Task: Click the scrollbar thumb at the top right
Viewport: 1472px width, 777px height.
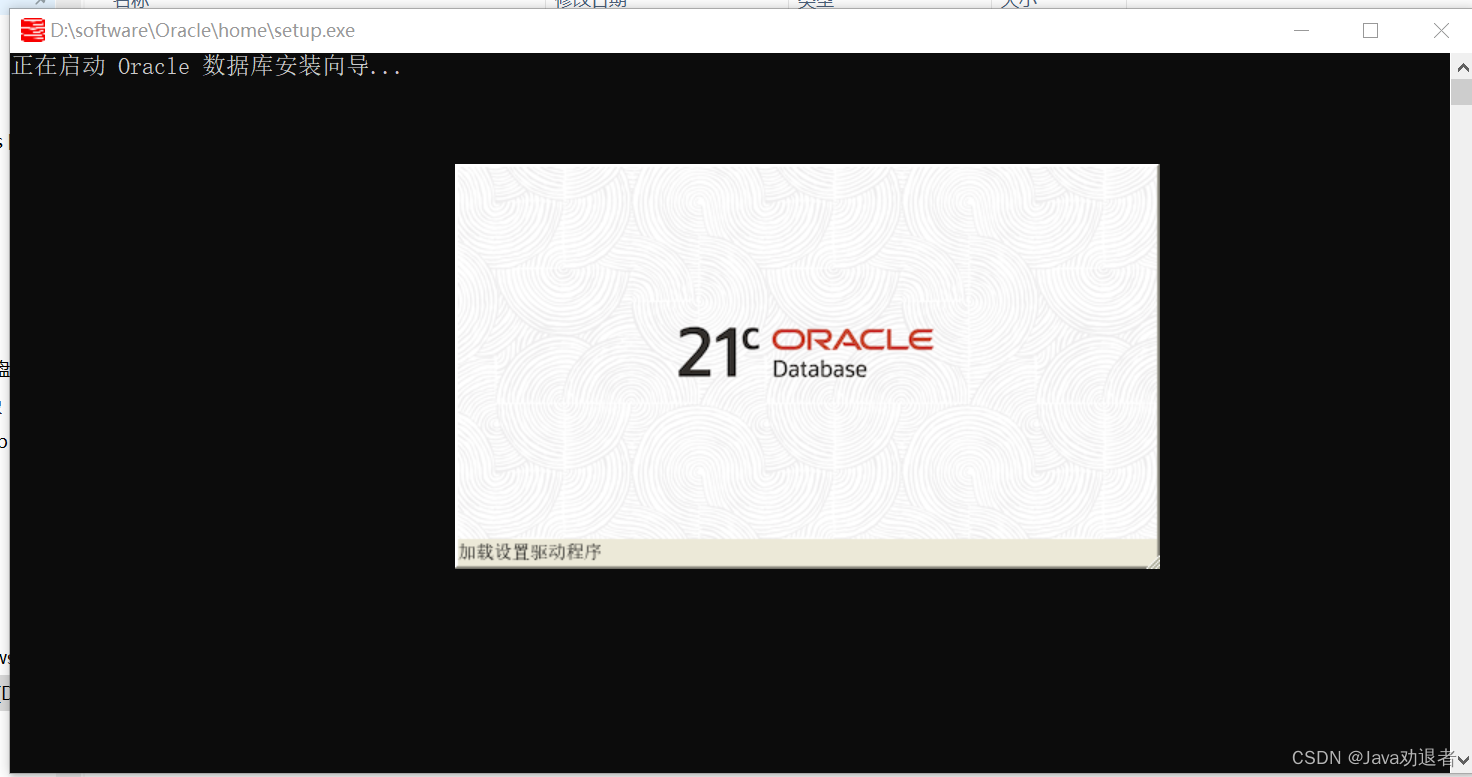Action: (x=1461, y=90)
